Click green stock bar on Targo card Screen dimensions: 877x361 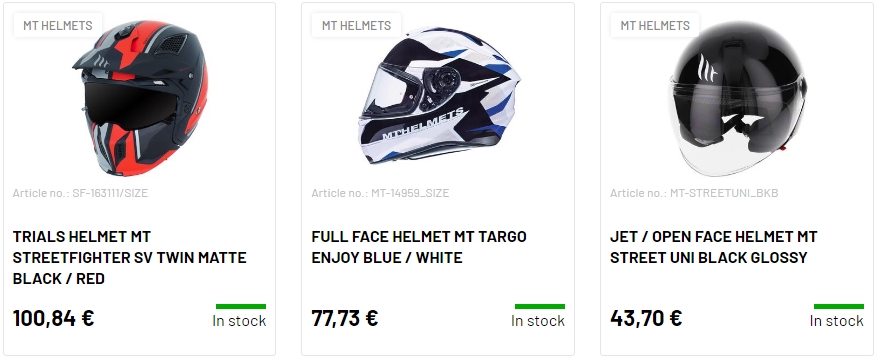[x=540, y=306]
